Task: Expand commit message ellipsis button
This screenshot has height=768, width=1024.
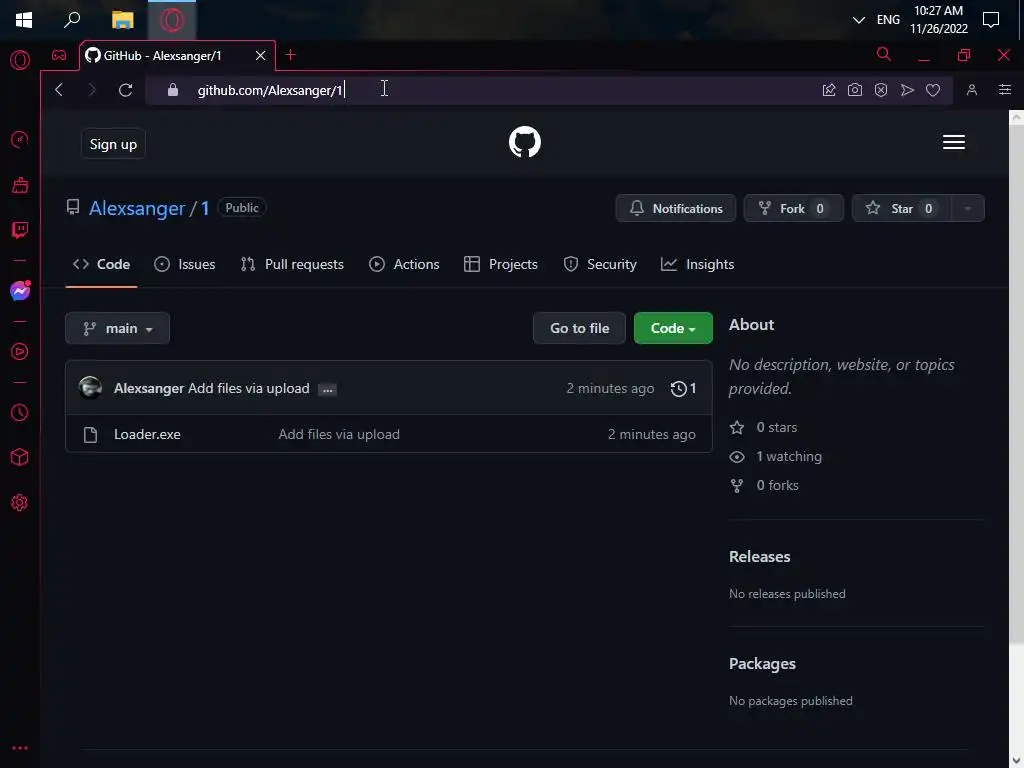Action: tap(327, 390)
